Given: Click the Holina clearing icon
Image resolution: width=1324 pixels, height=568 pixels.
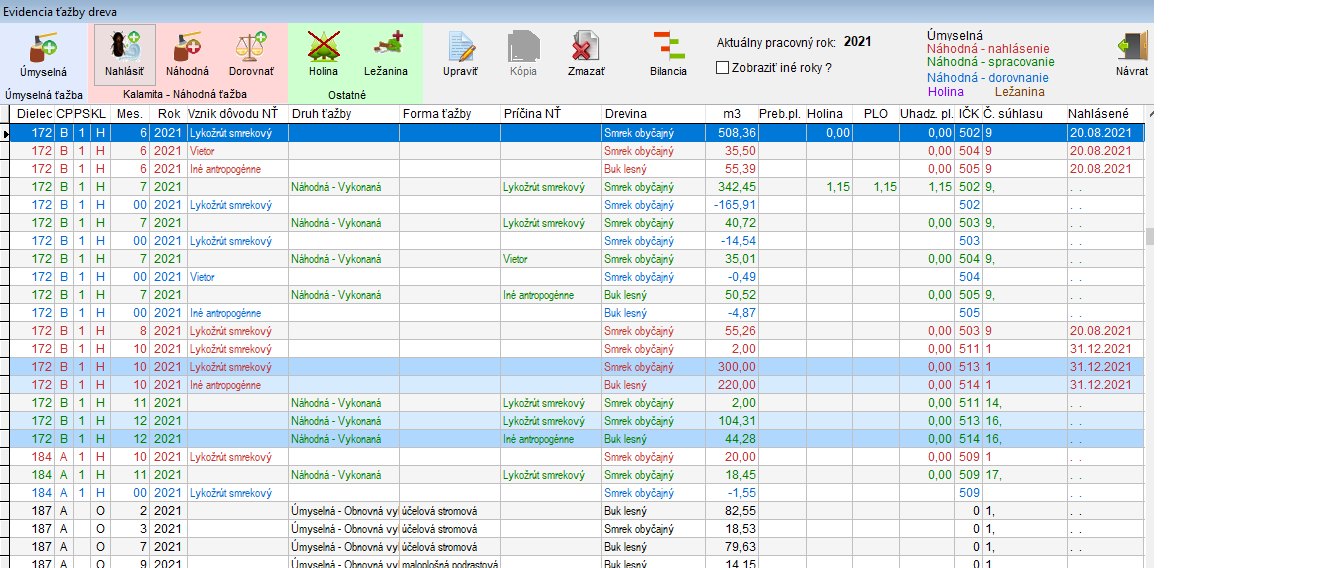Looking at the screenshot, I should [x=323, y=48].
